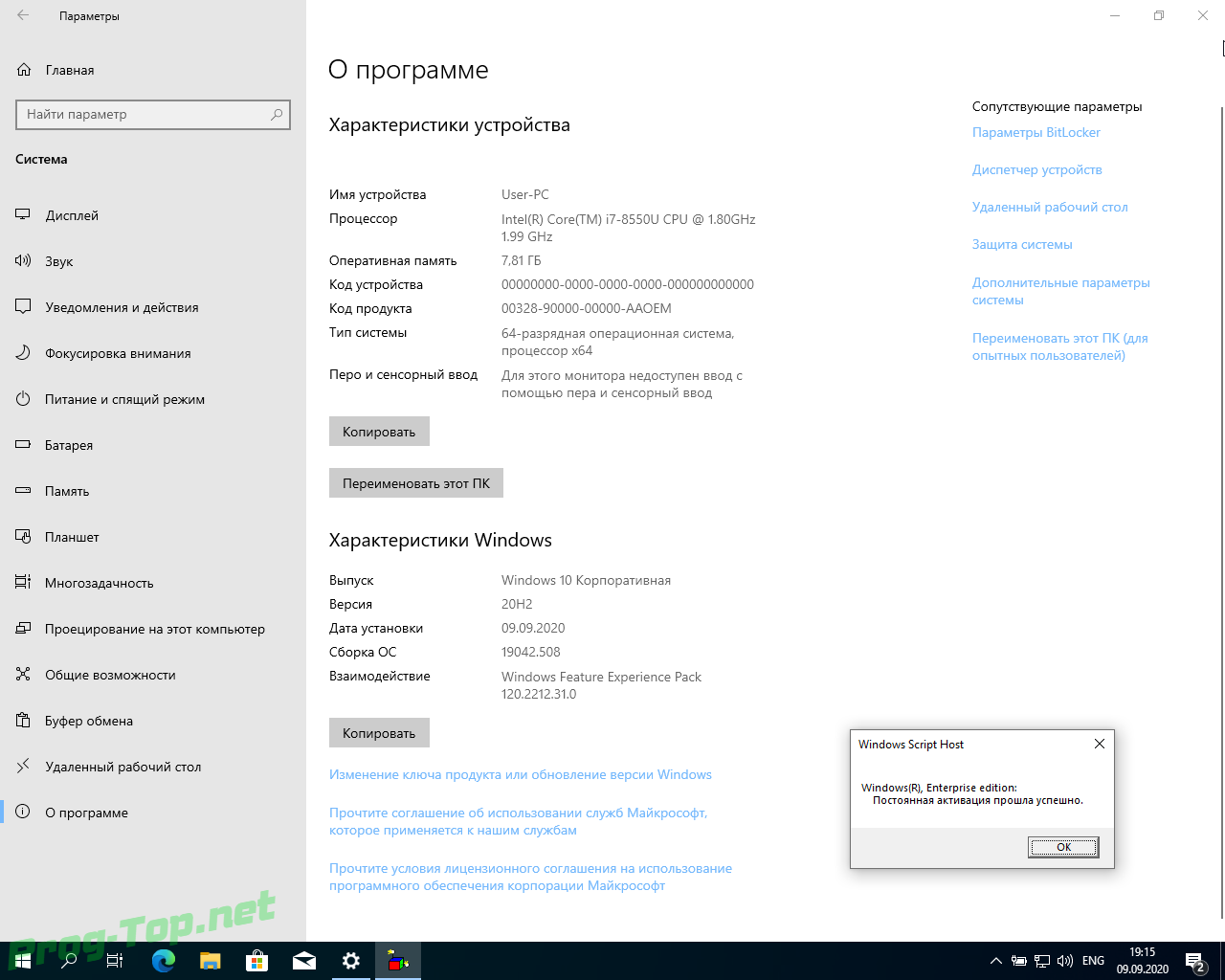Viewport: 1225px width, 980px height.
Task: Click the network tray icon
Action: coord(1042,961)
